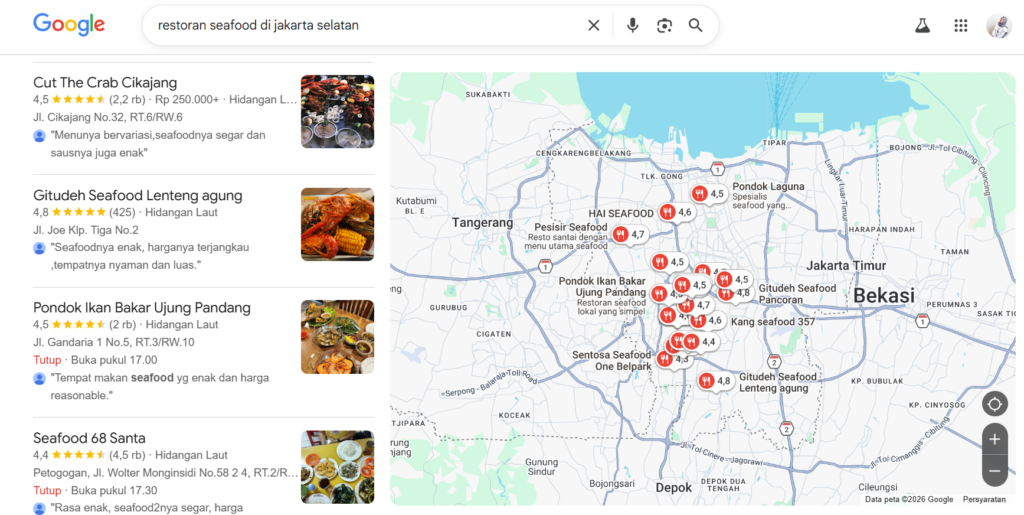This screenshot has width=1024, height=515.
Task: Select Kang seafood 357 4,6 map pin
Action: pos(707,320)
